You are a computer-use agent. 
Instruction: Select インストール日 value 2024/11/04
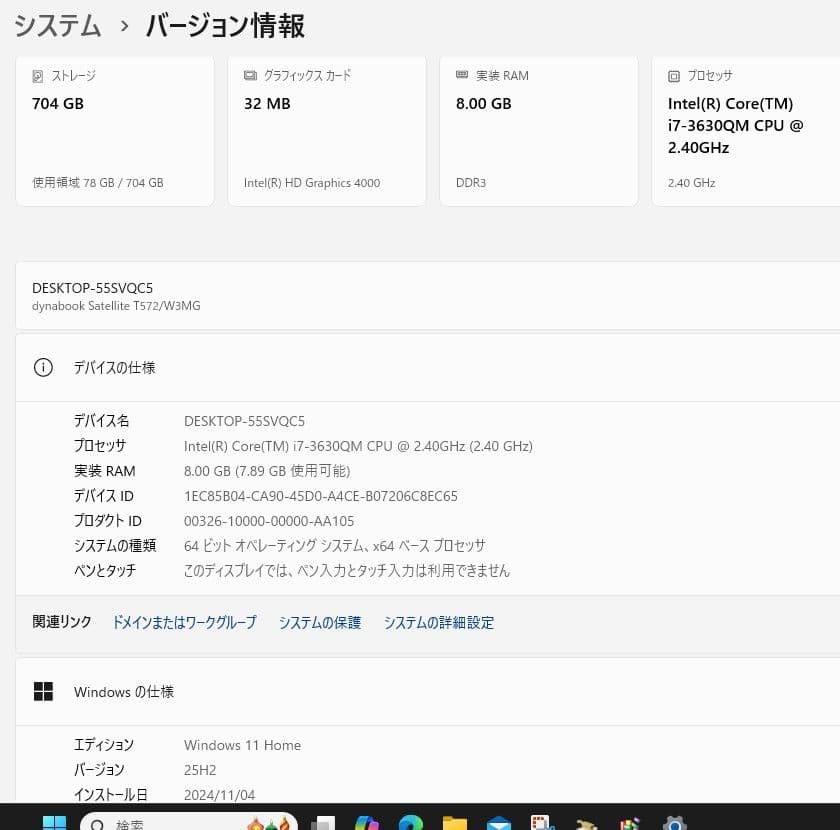[220, 795]
